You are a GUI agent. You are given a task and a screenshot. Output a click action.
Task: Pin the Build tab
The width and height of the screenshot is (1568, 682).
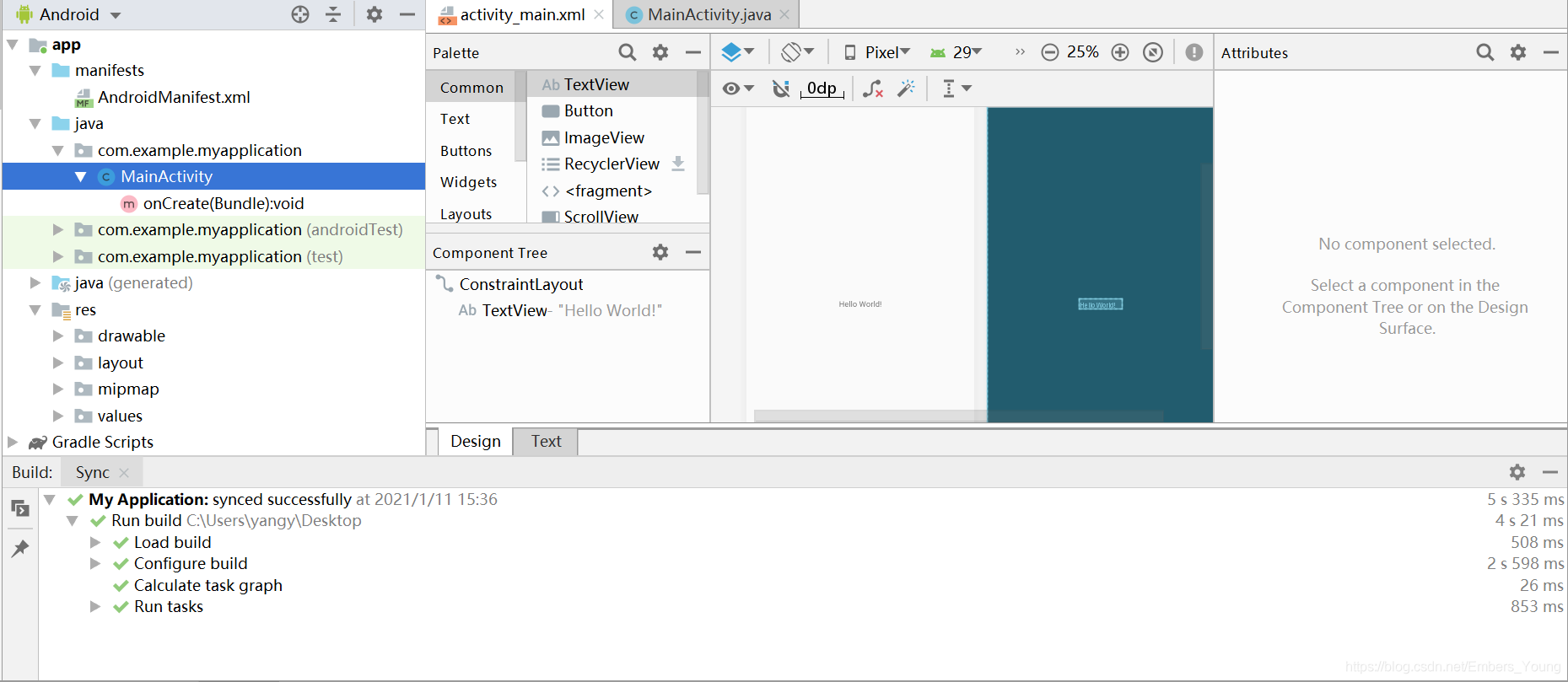[20, 549]
